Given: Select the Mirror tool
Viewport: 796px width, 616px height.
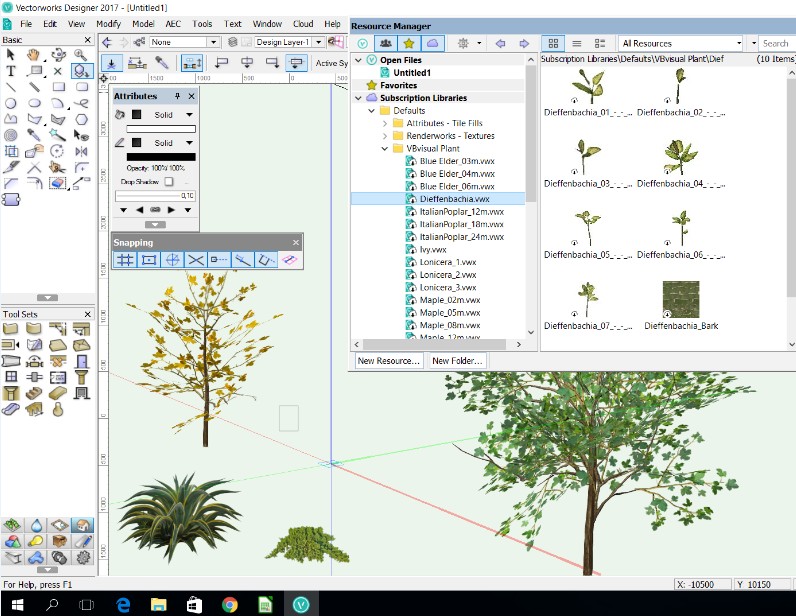Looking at the screenshot, I should [x=81, y=151].
